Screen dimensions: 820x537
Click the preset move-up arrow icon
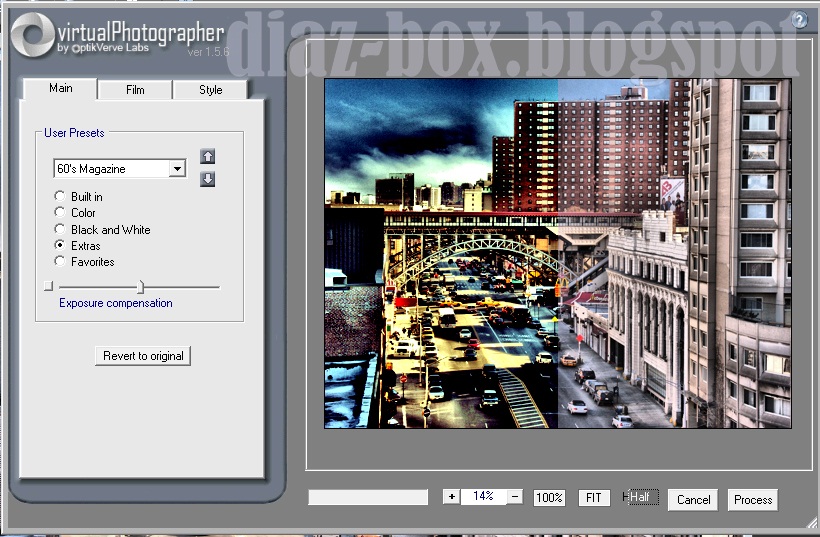point(208,156)
